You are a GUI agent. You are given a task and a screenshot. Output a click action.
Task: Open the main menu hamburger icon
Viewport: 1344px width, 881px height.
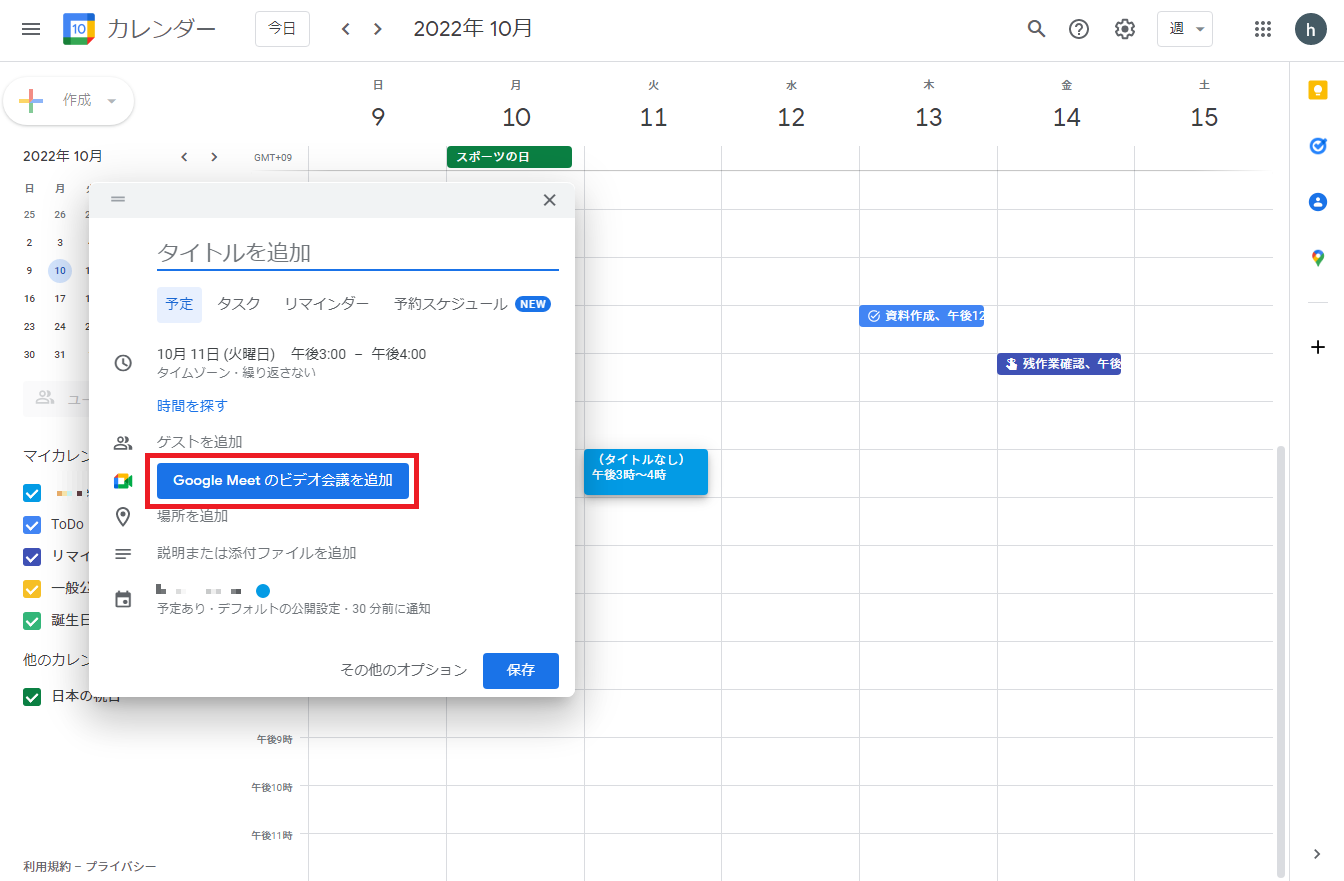tap(31, 29)
